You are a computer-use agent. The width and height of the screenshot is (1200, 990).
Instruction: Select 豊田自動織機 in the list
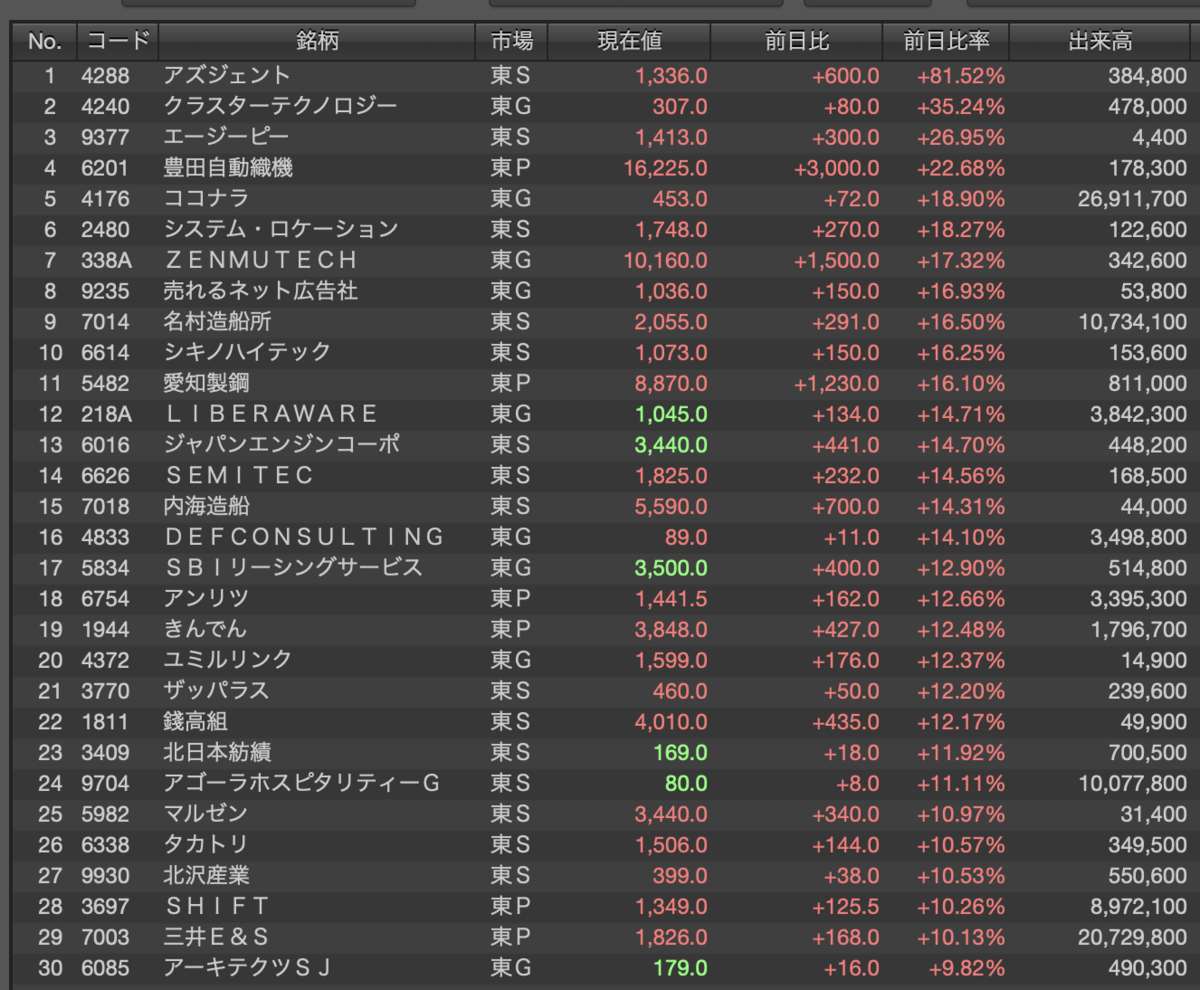pos(602,168)
